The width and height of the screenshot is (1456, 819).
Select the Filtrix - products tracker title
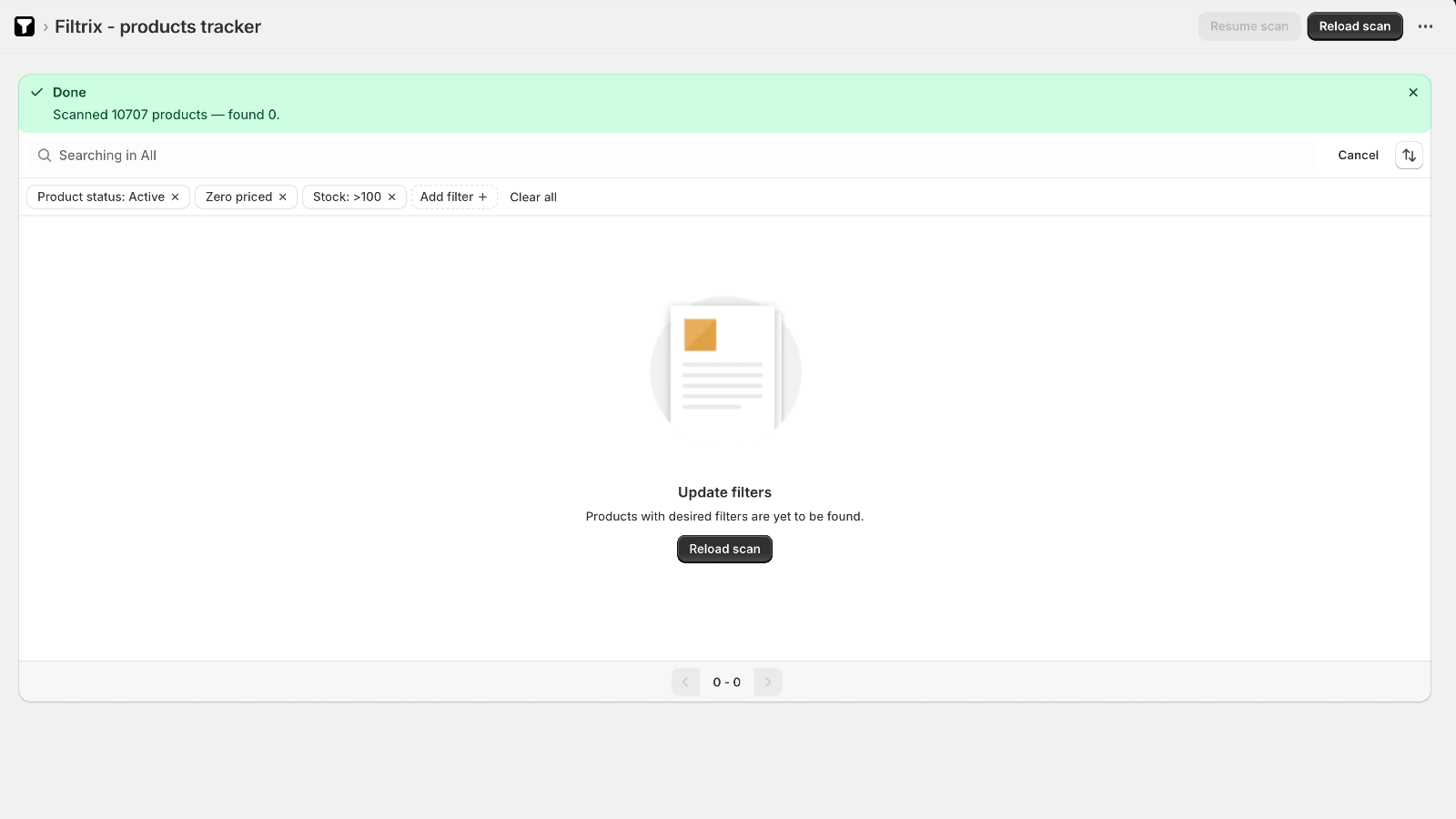tap(157, 26)
